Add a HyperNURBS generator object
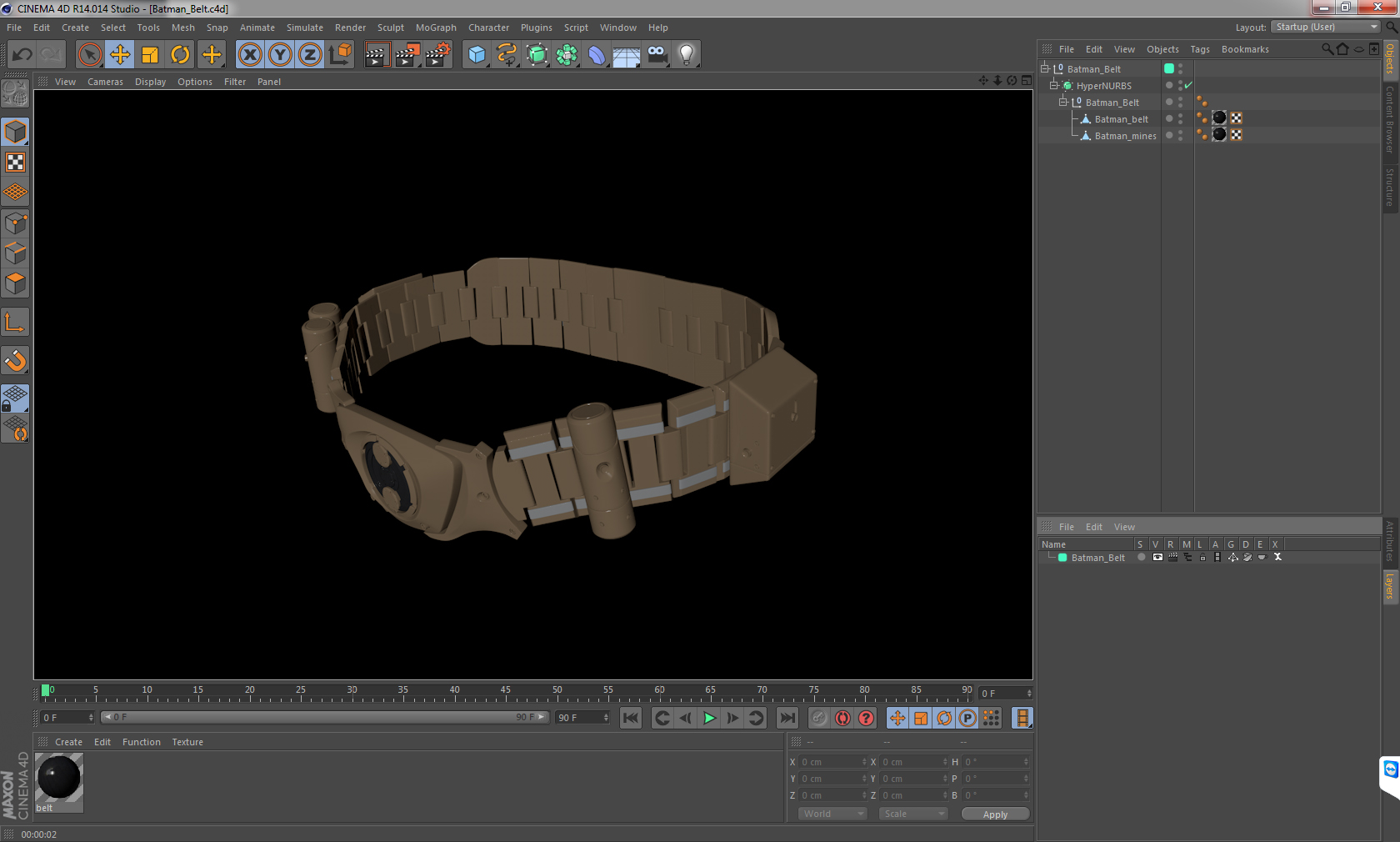1400x842 pixels. [x=537, y=55]
